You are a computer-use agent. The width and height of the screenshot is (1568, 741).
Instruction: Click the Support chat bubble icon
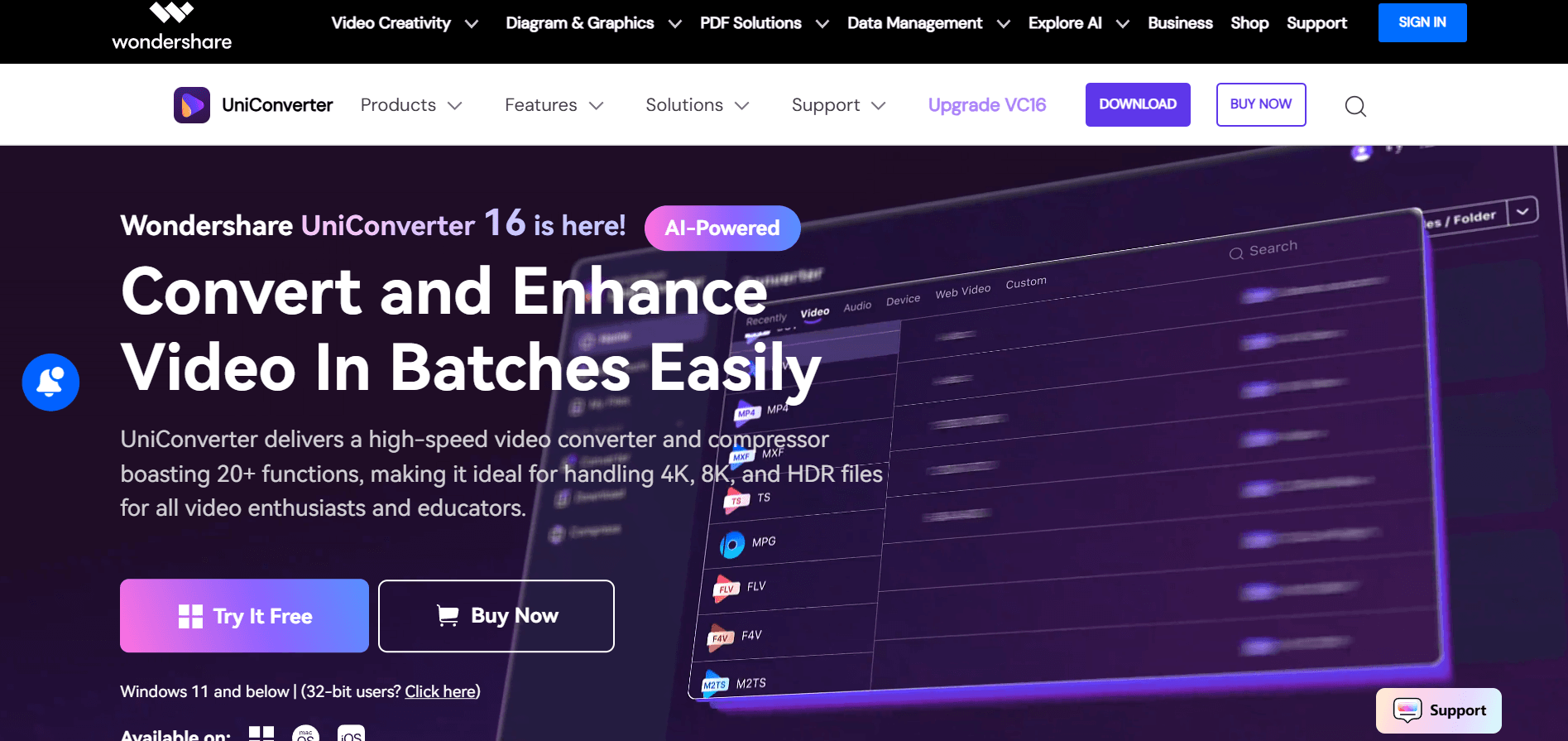[1407, 710]
